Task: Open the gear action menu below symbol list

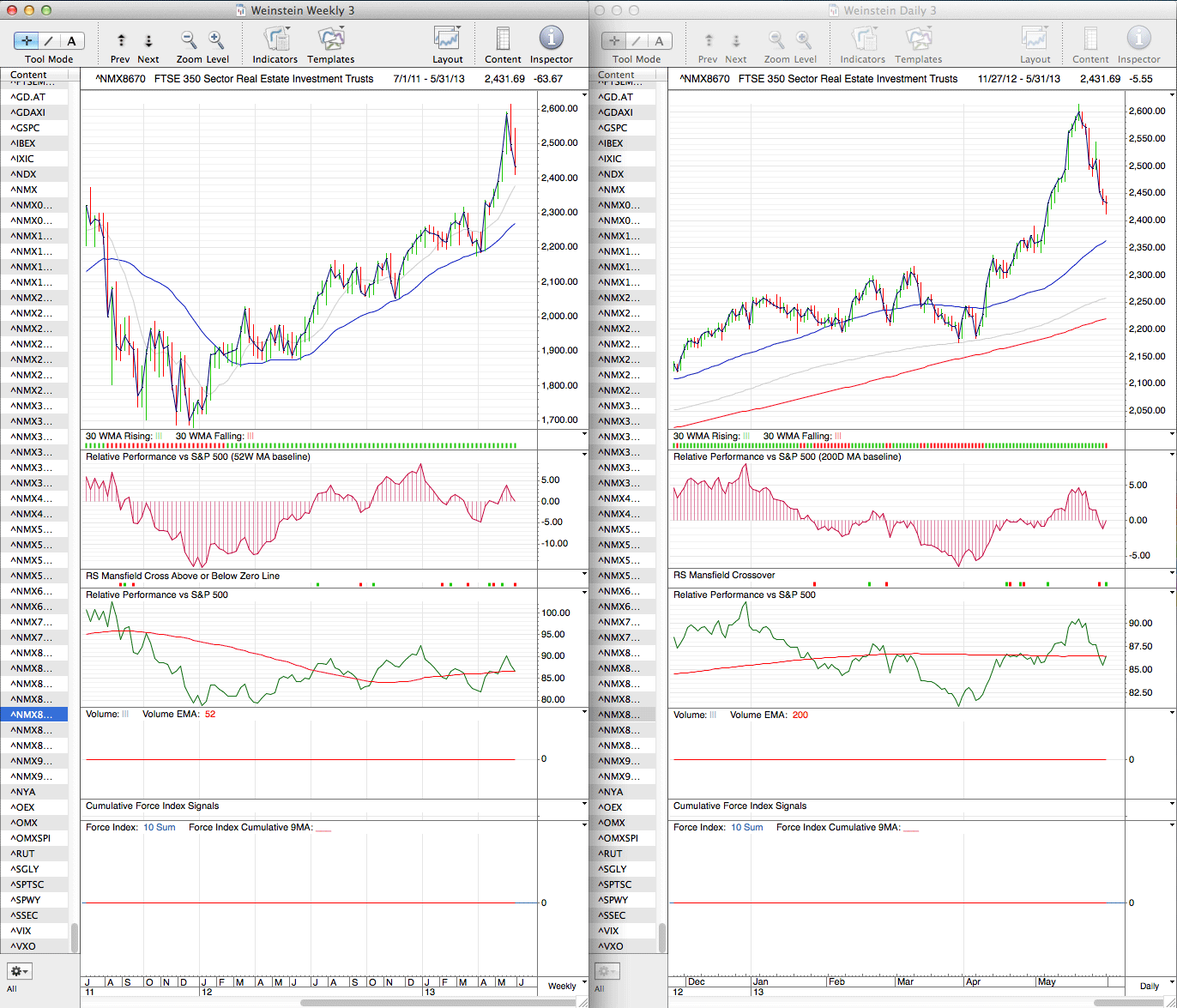Action: (x=19, y=971)
